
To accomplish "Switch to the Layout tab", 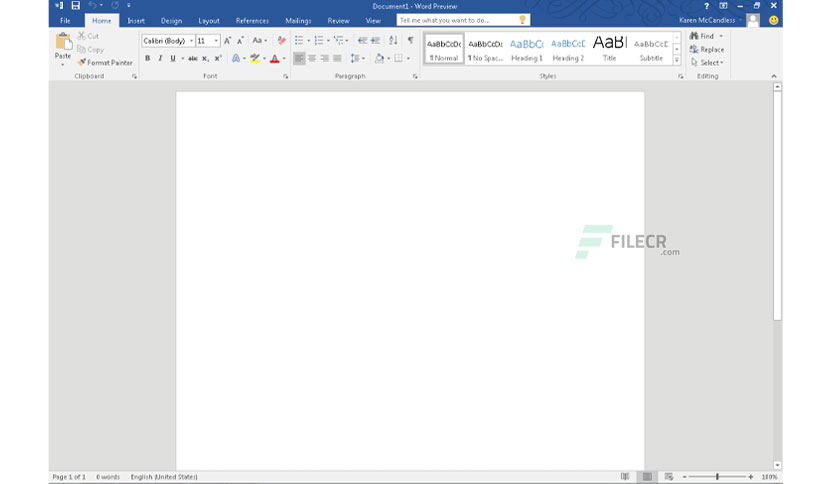I will pyautogui.click(x=209, y=21).
